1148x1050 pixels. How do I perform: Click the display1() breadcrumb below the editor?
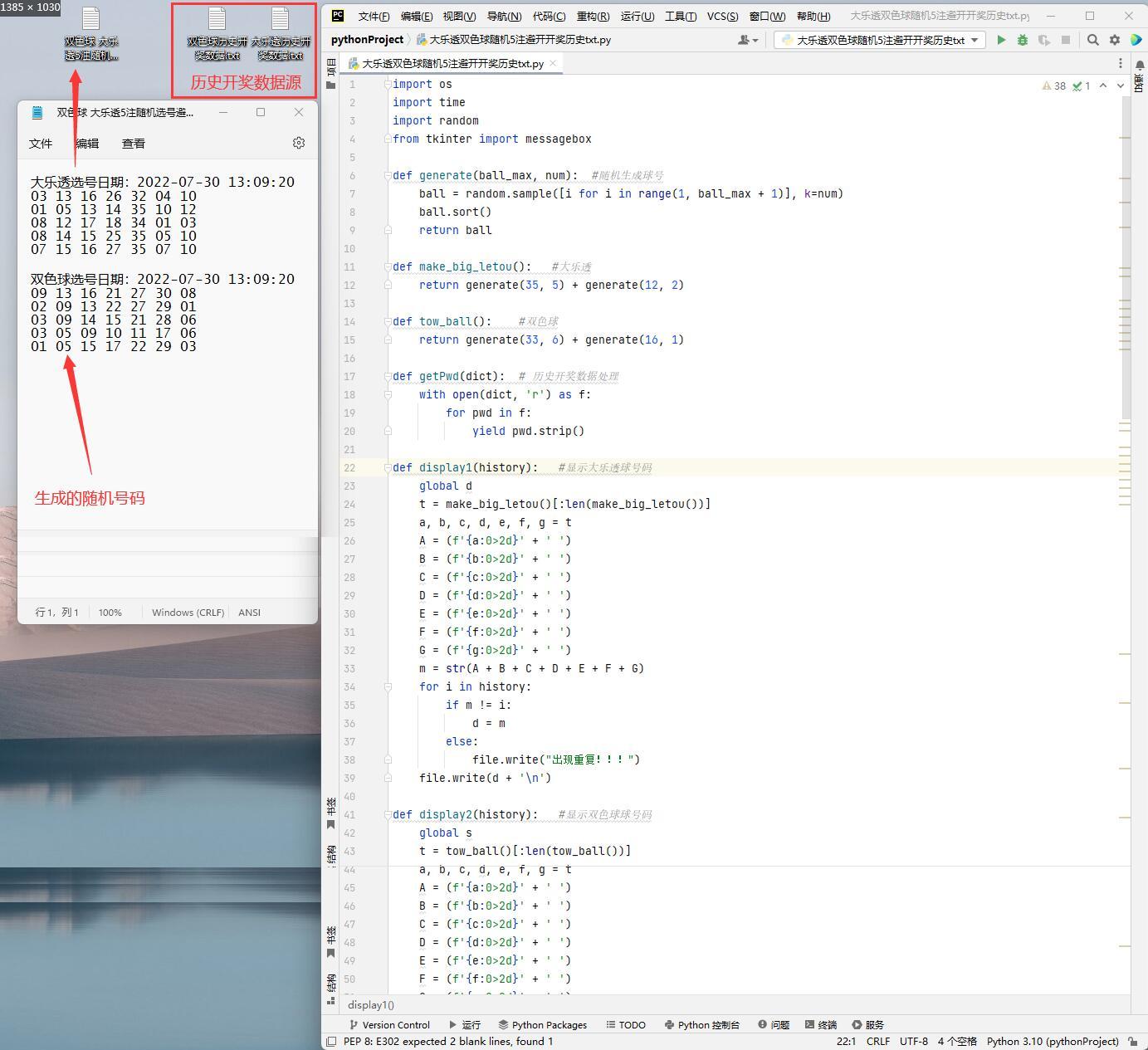371,1005
